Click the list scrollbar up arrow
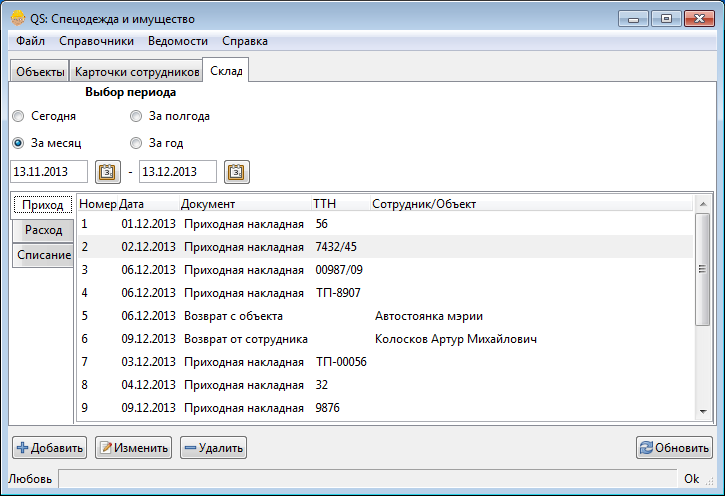Screen dimensions: 725x496 pos(703,204)
